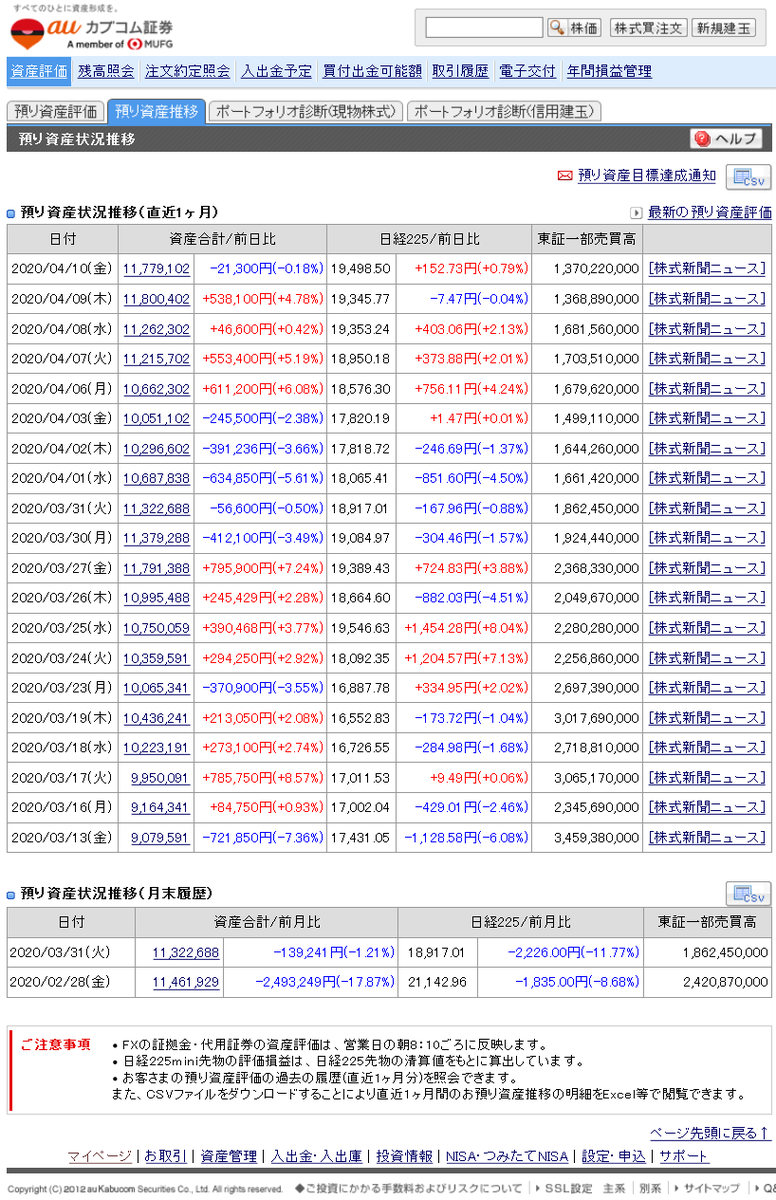Viewport: 776px width, 1200px height.
Task: Click in the stock search input field
Action: tap(484, 28)
